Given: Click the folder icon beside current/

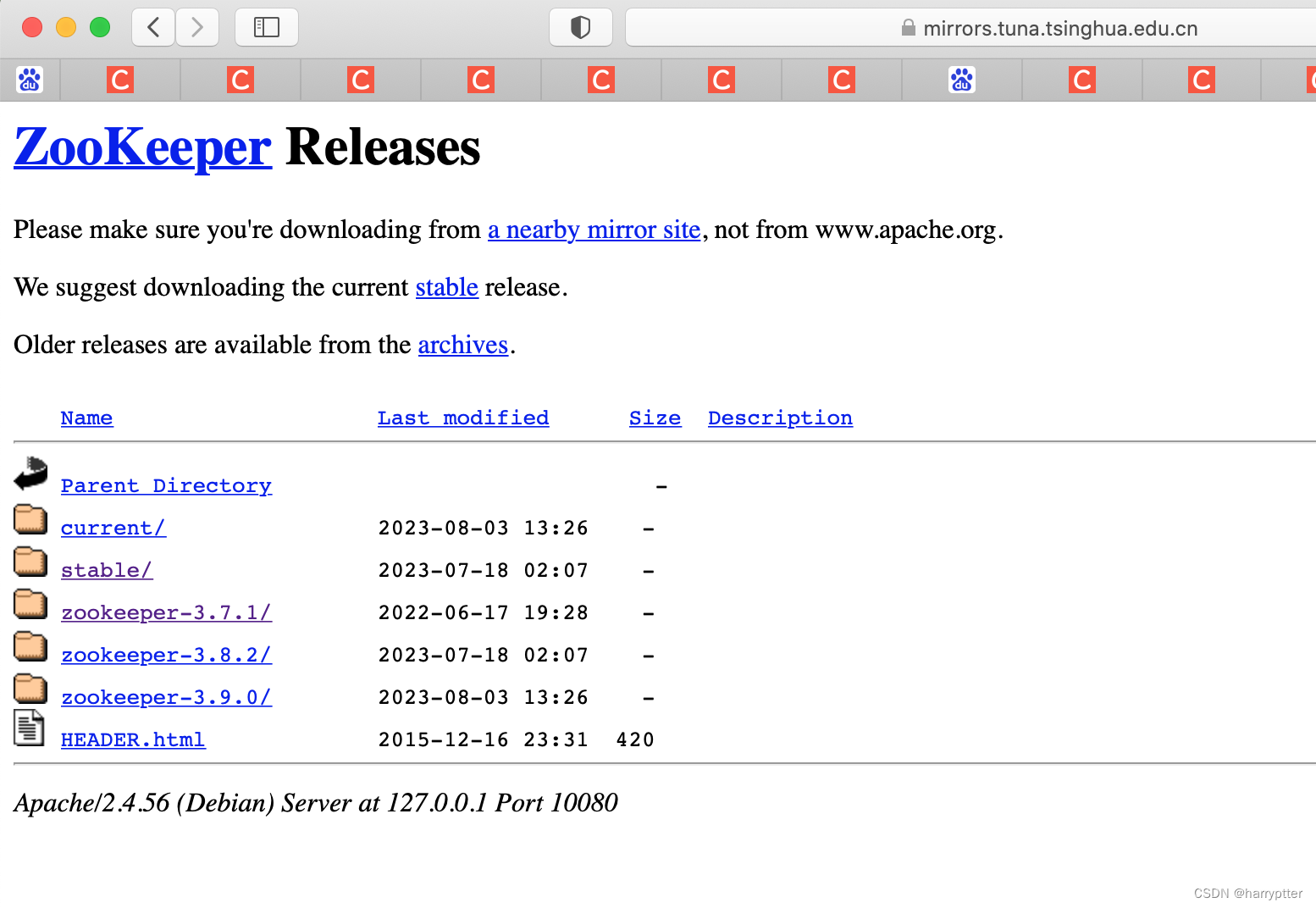Looking at the screenshot, I should (x=30, y=519).
